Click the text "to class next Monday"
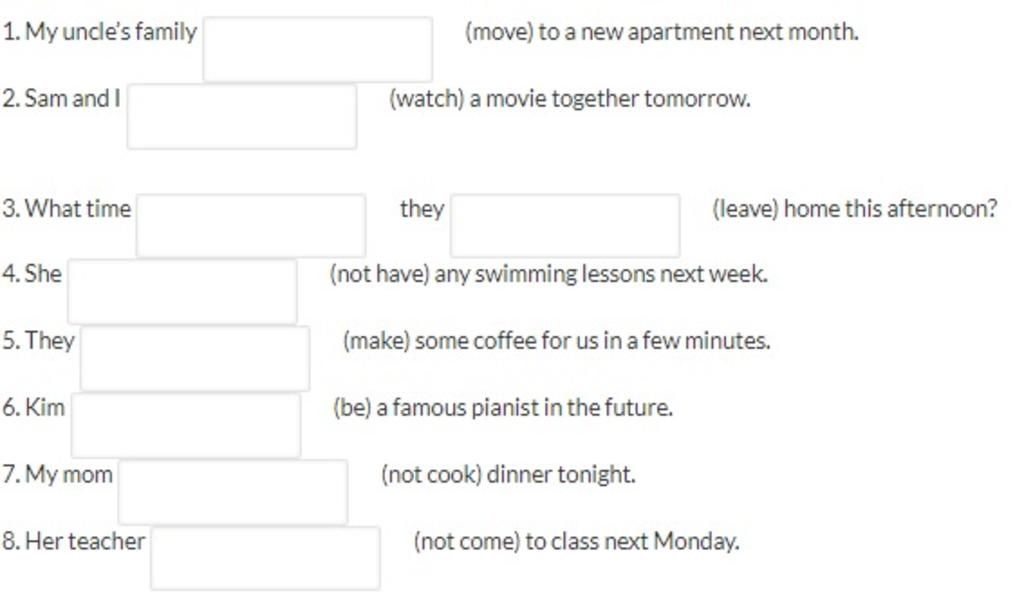 [x=630, y=541]
